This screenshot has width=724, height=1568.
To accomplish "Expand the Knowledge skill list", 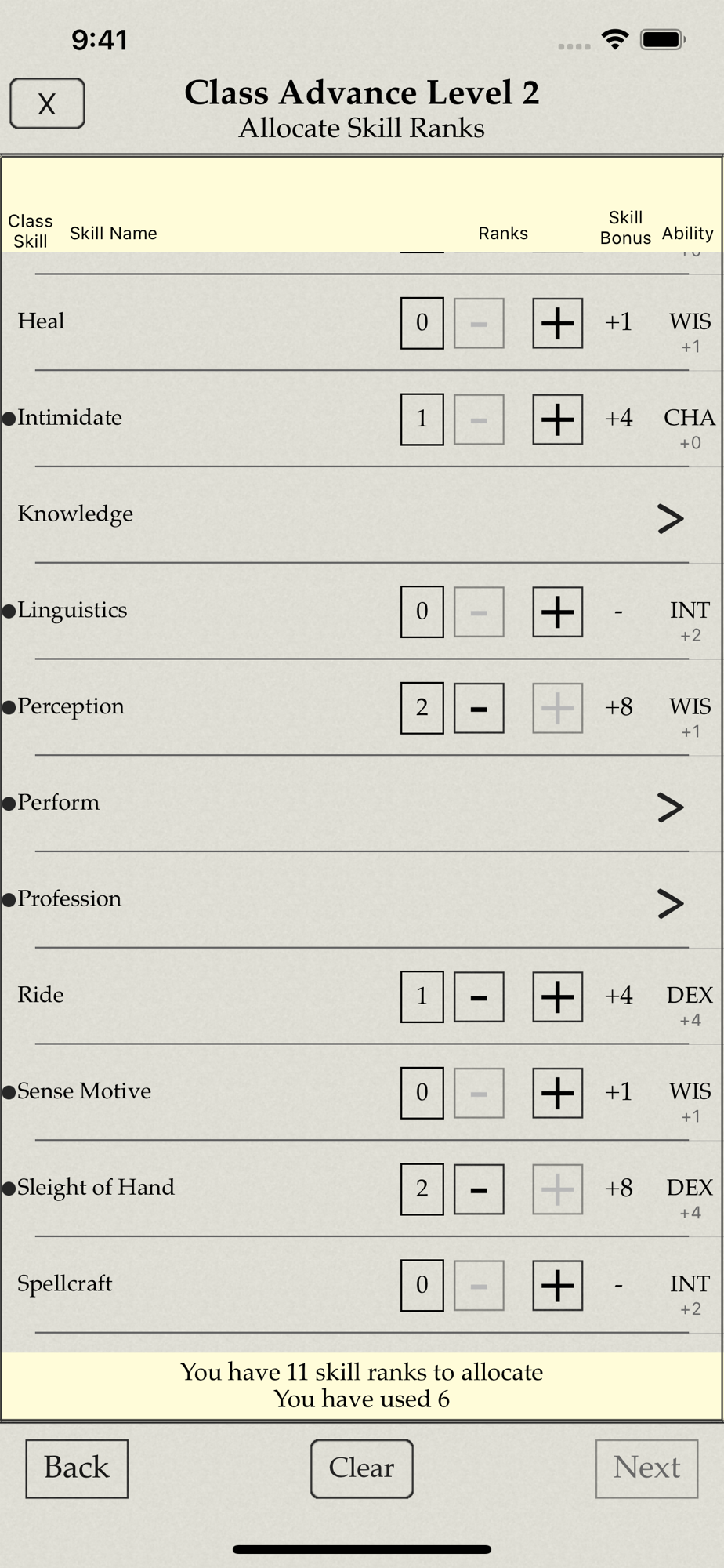I will pyautogui.click(x=670, y=517).
